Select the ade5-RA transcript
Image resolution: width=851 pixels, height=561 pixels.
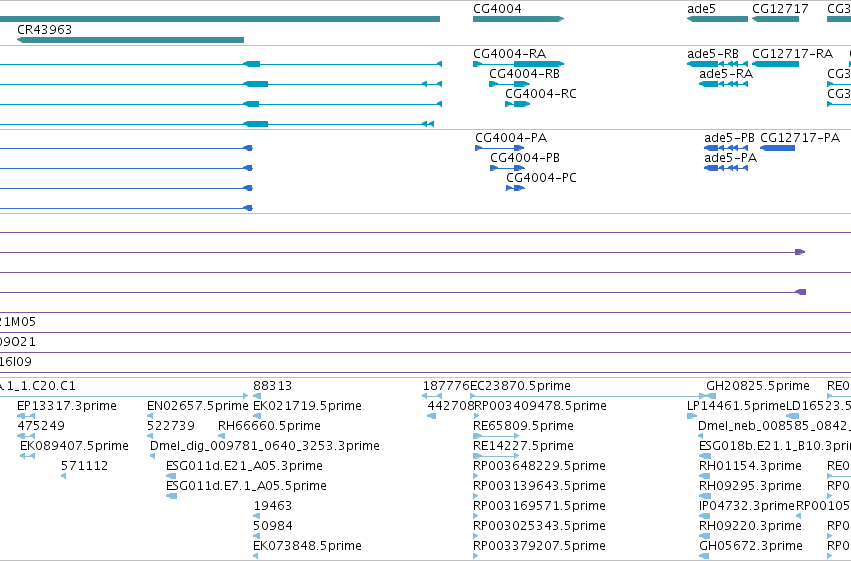point(723,84)
